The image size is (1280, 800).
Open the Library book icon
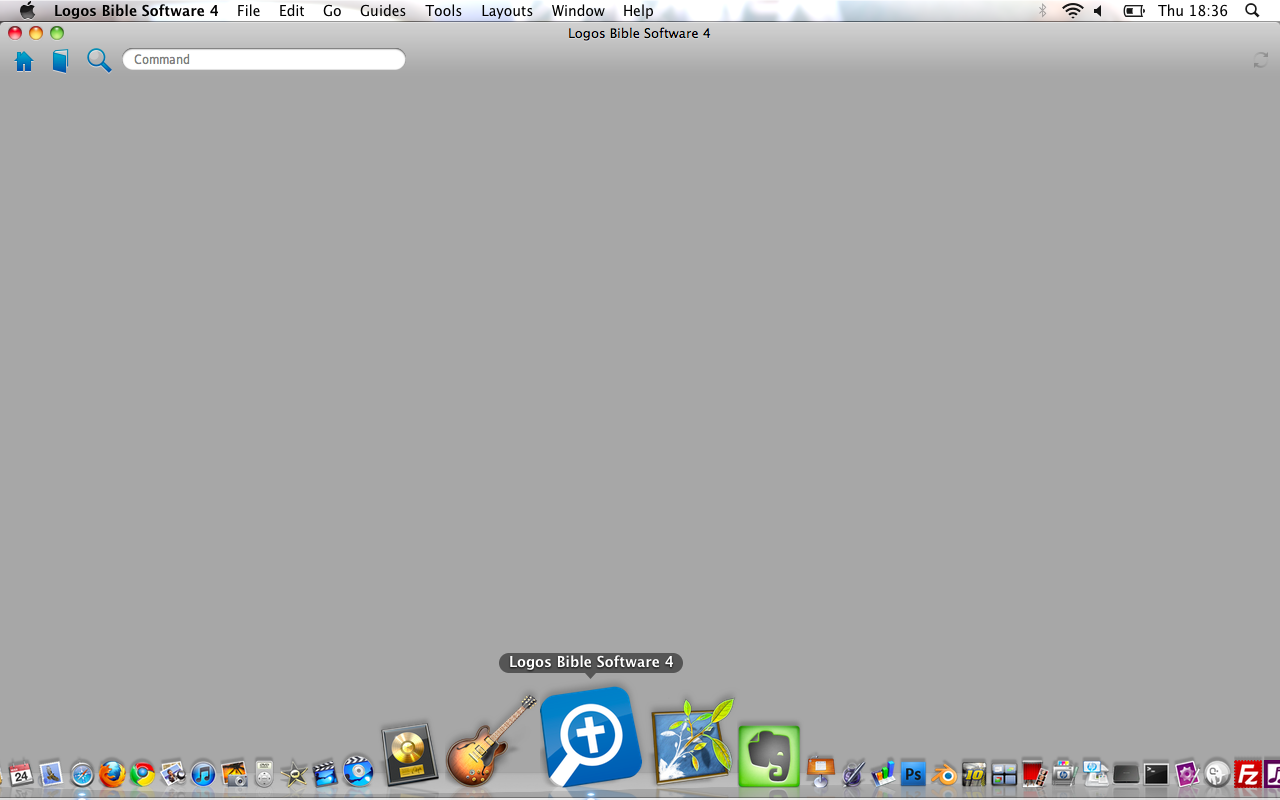[x=60, y=61]
